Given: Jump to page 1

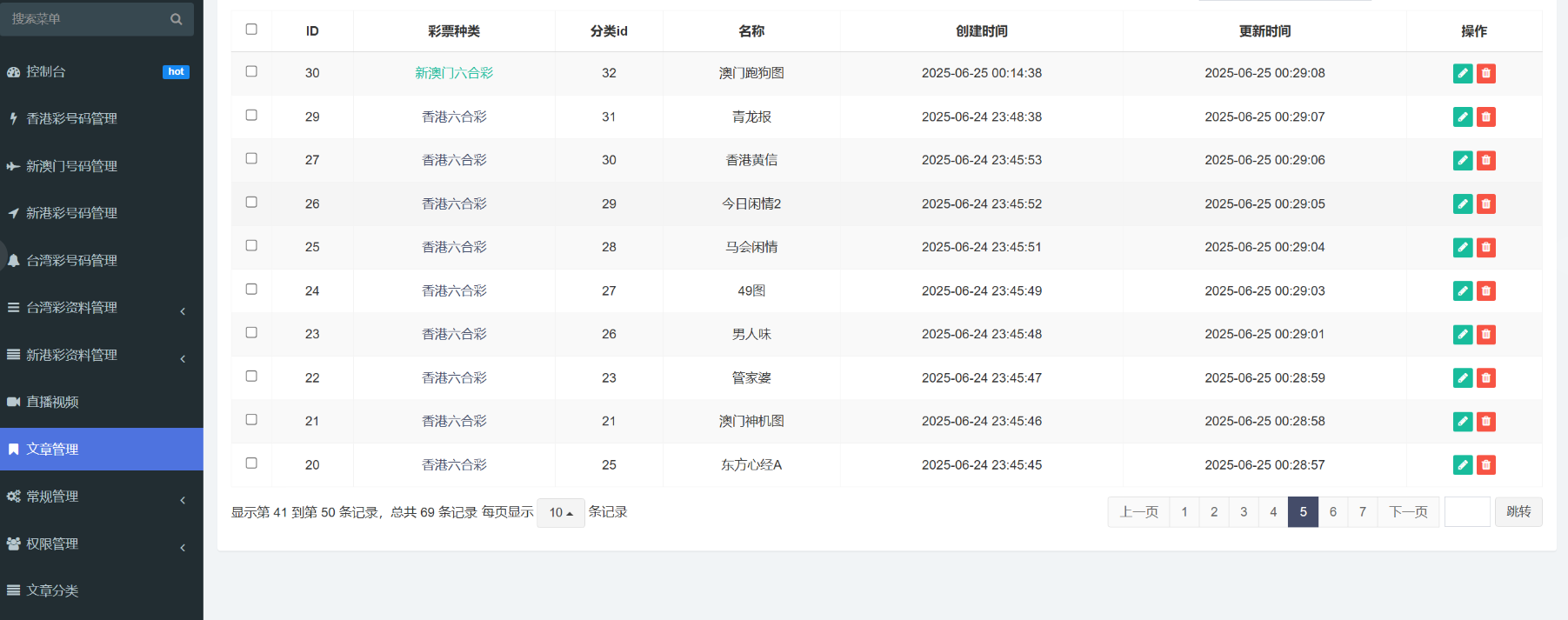Looking at the screenshot, I should click(x=1184, y=512).
